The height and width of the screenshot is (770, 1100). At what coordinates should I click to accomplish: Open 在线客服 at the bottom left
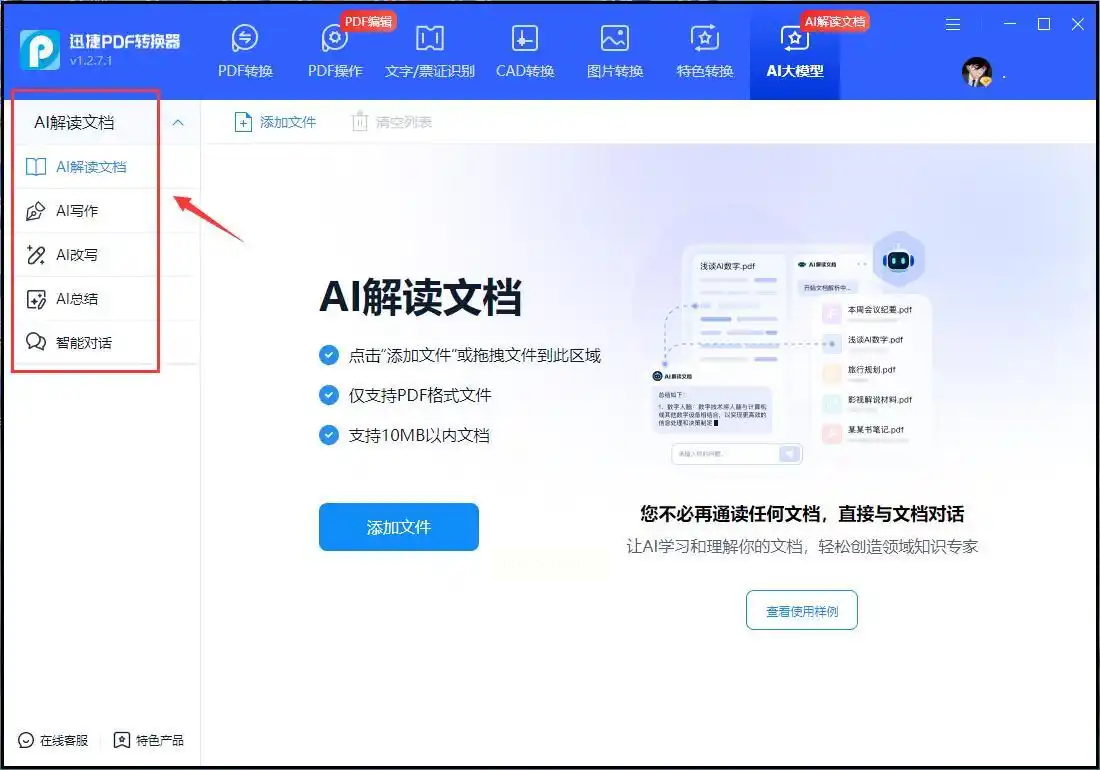pos(53,741)
